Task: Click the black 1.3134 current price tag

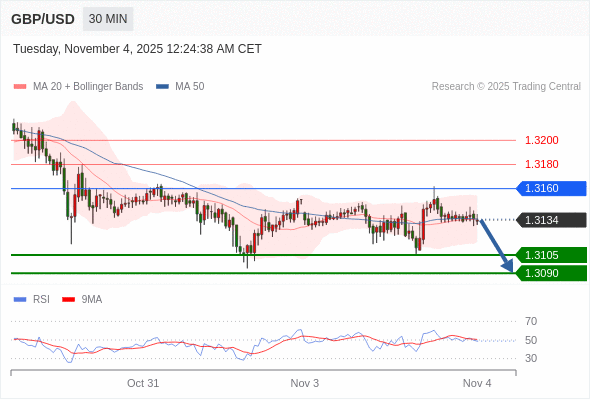Action: 551,220
